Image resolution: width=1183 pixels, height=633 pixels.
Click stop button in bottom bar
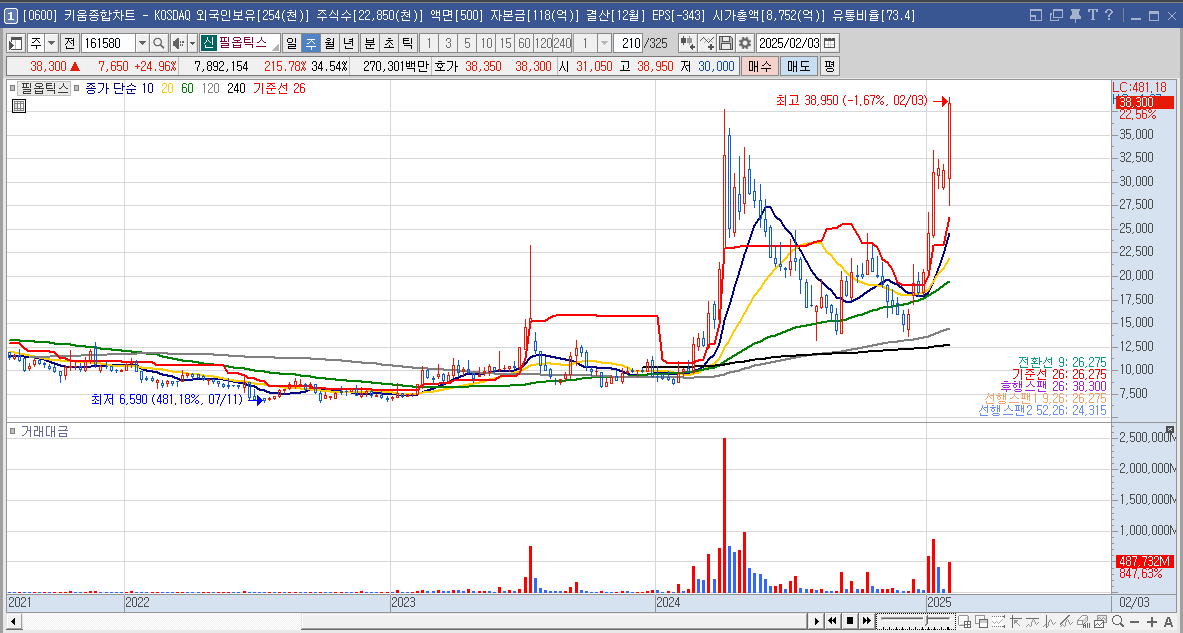(x=850, y=621)
